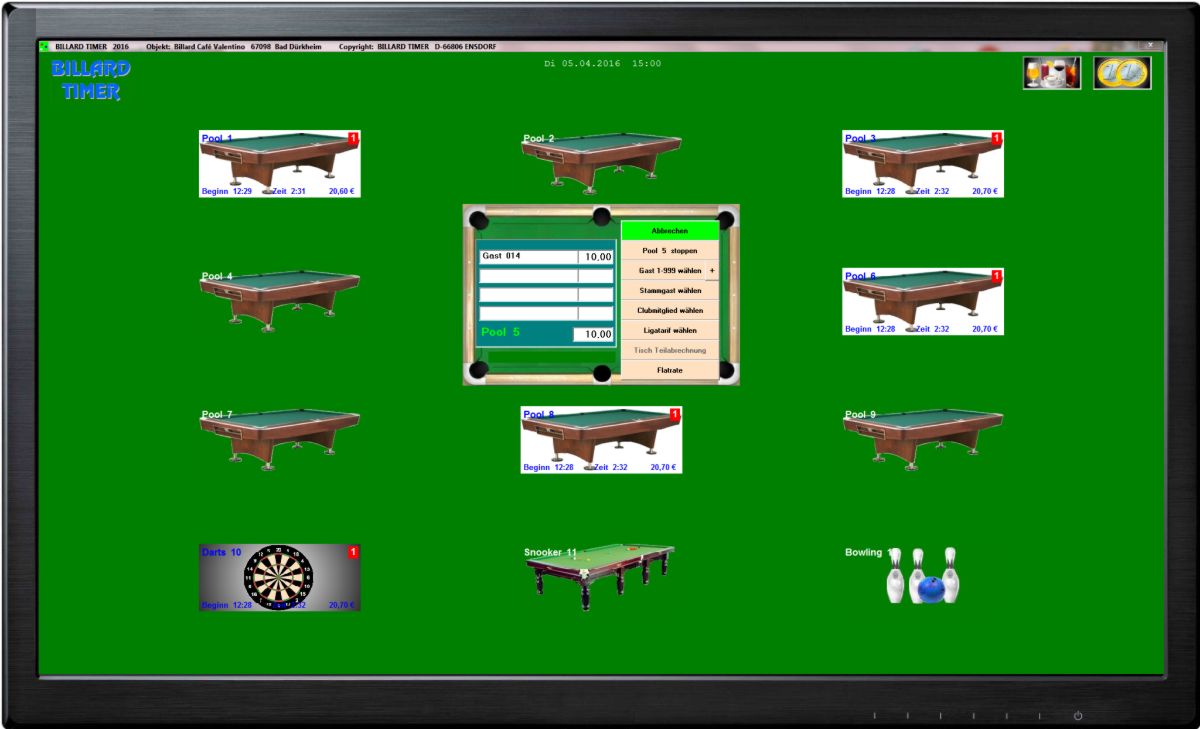Image resolution: width=1200 pixels, height=729 pixels.
Task: Select Stammgast wählen option
Action: [669, 291]
